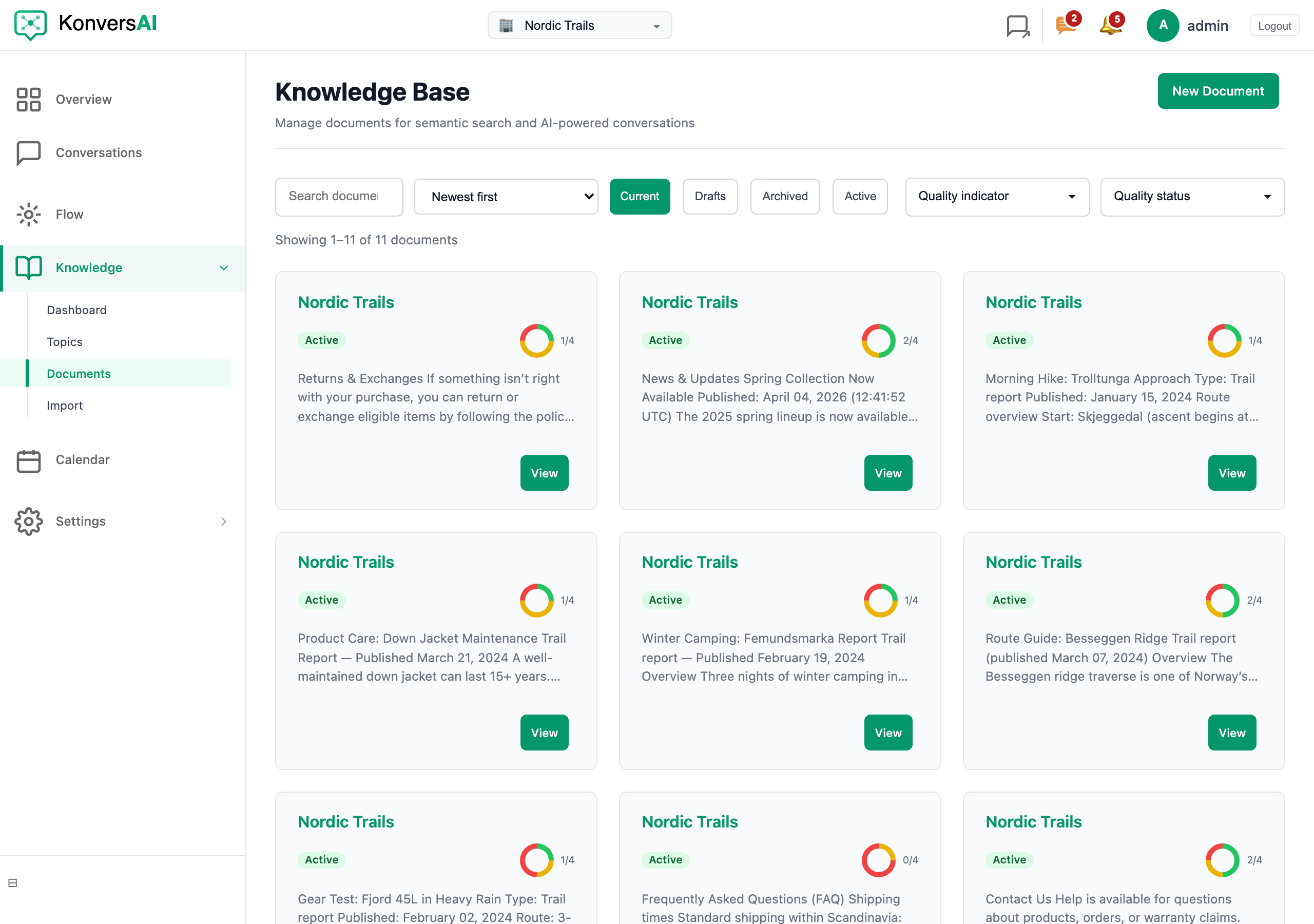Toggle the Archived filter

tap(785, 197)
